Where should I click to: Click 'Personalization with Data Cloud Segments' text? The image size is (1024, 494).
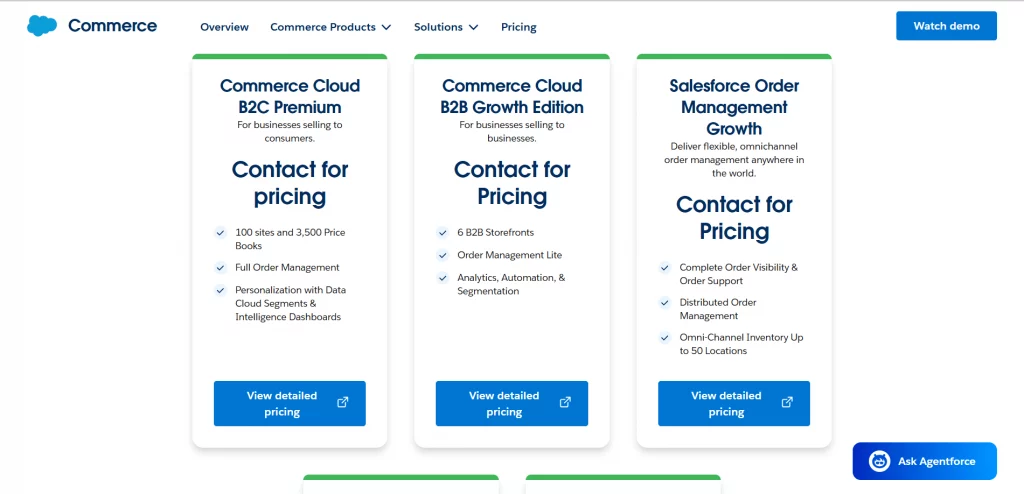coord(291,303)
